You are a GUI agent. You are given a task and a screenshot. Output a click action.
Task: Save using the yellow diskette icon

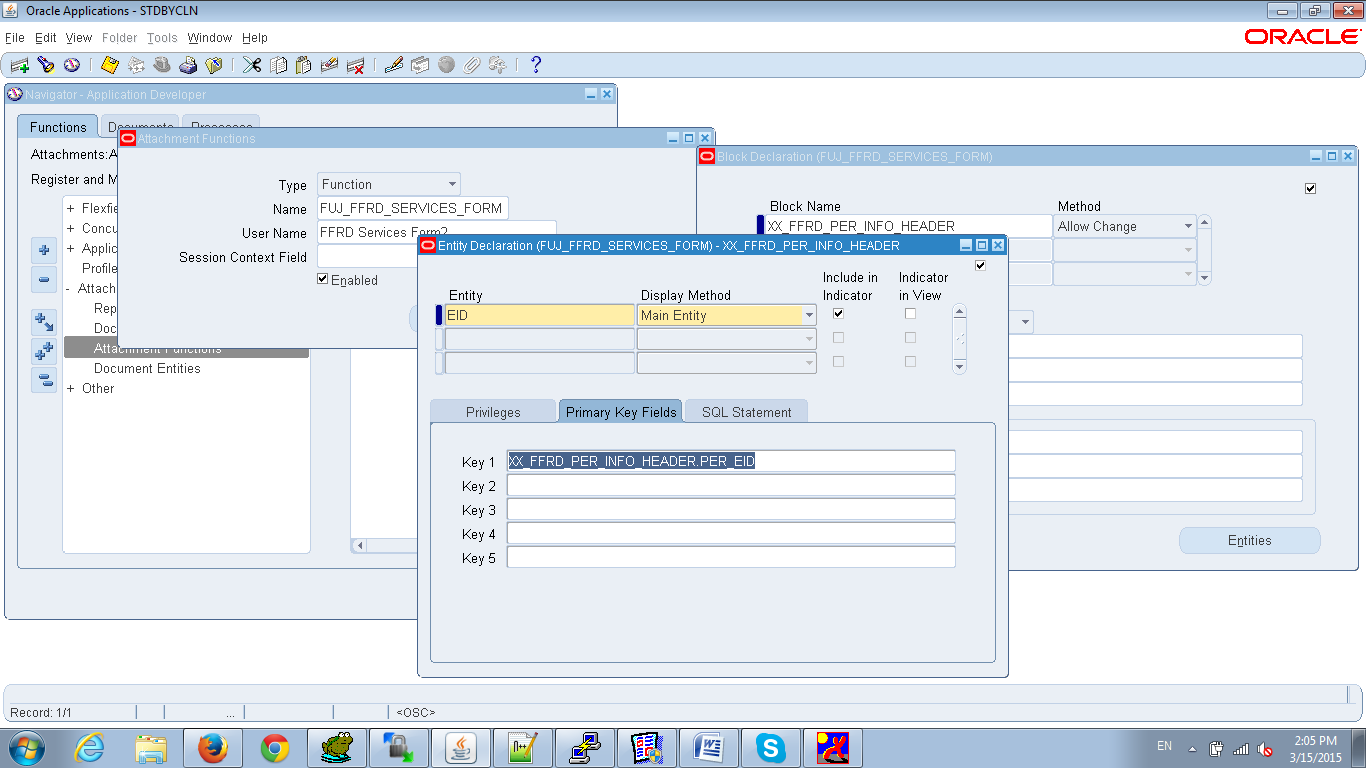pos(110,65)
